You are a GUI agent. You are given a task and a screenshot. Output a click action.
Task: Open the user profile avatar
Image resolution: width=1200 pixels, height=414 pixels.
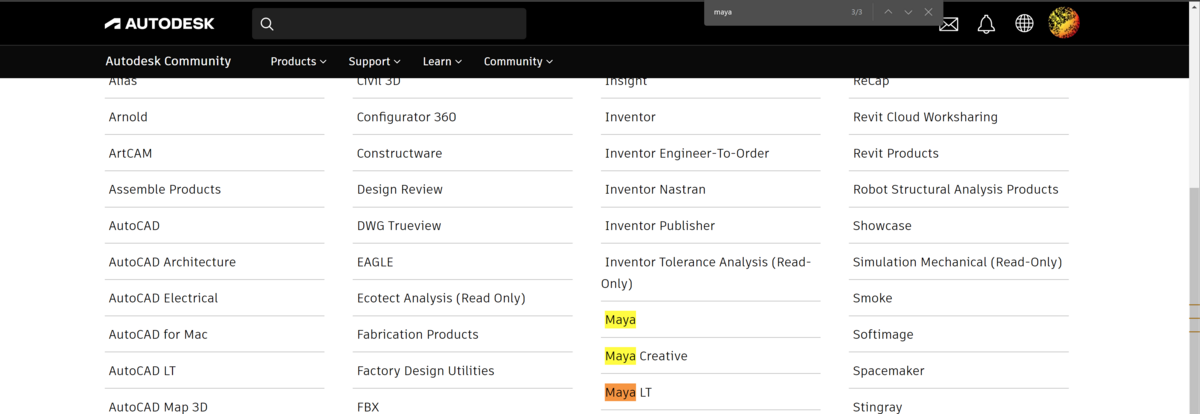click(x=1064, y=23)
